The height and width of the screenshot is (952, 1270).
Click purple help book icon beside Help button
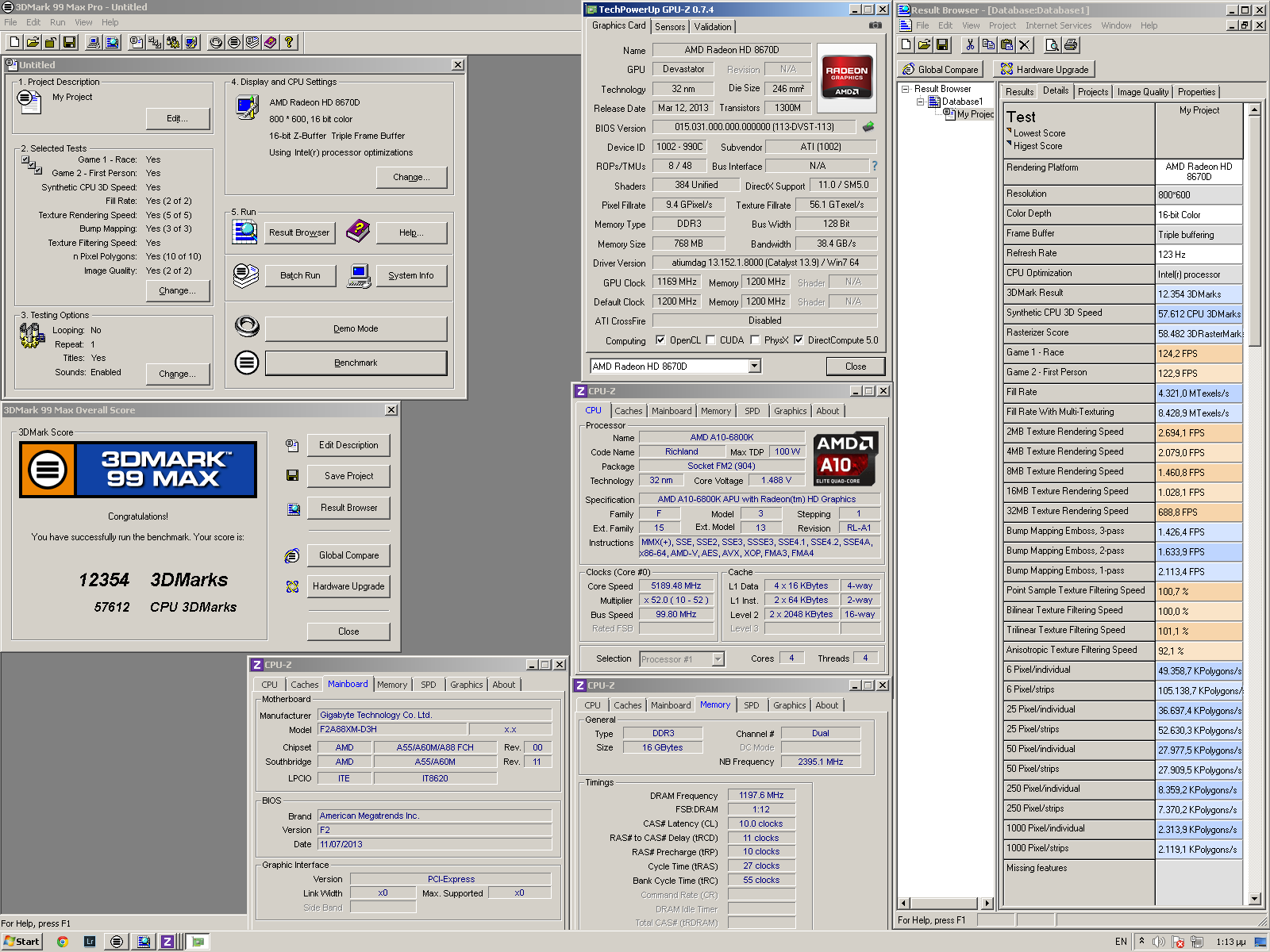point(358,231)
